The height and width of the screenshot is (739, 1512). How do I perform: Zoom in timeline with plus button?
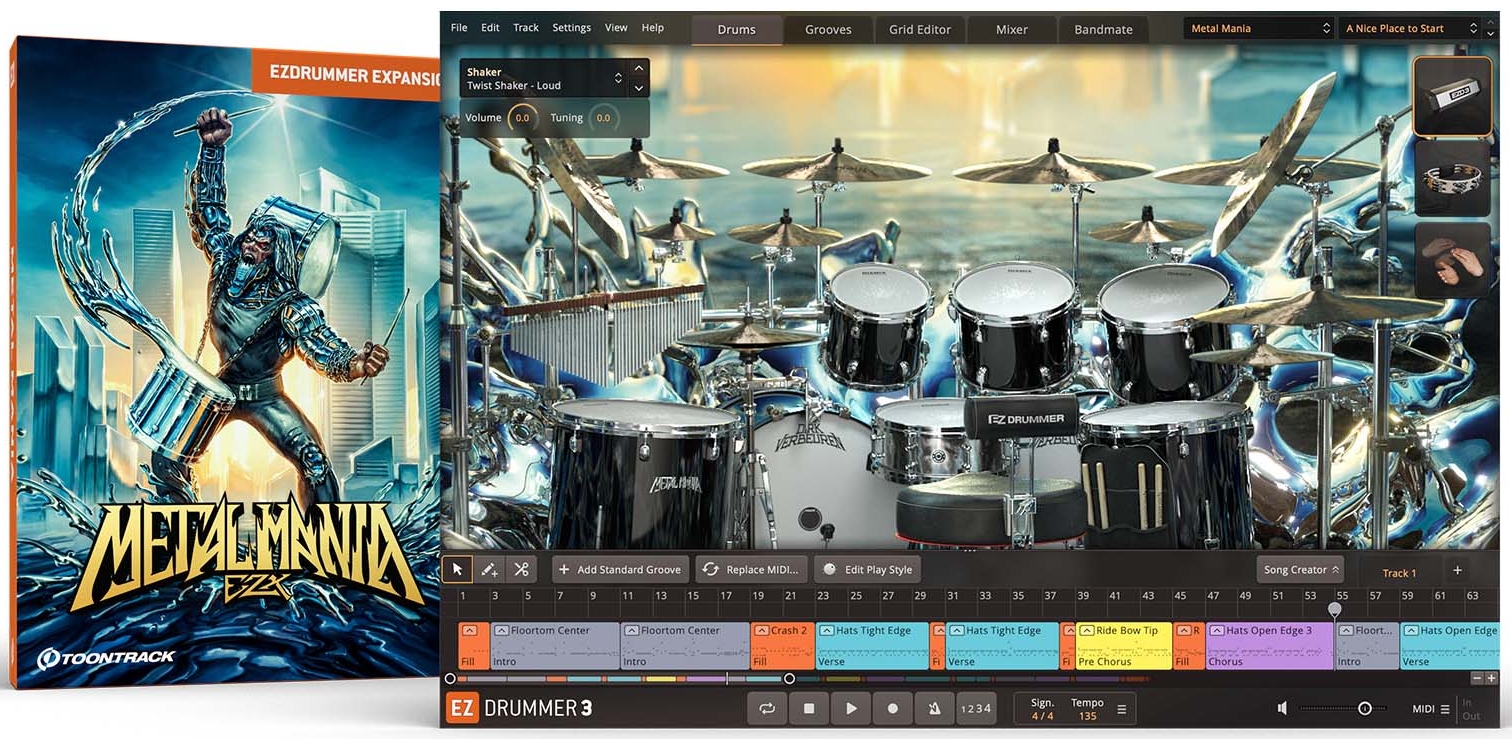(1491, 678)
